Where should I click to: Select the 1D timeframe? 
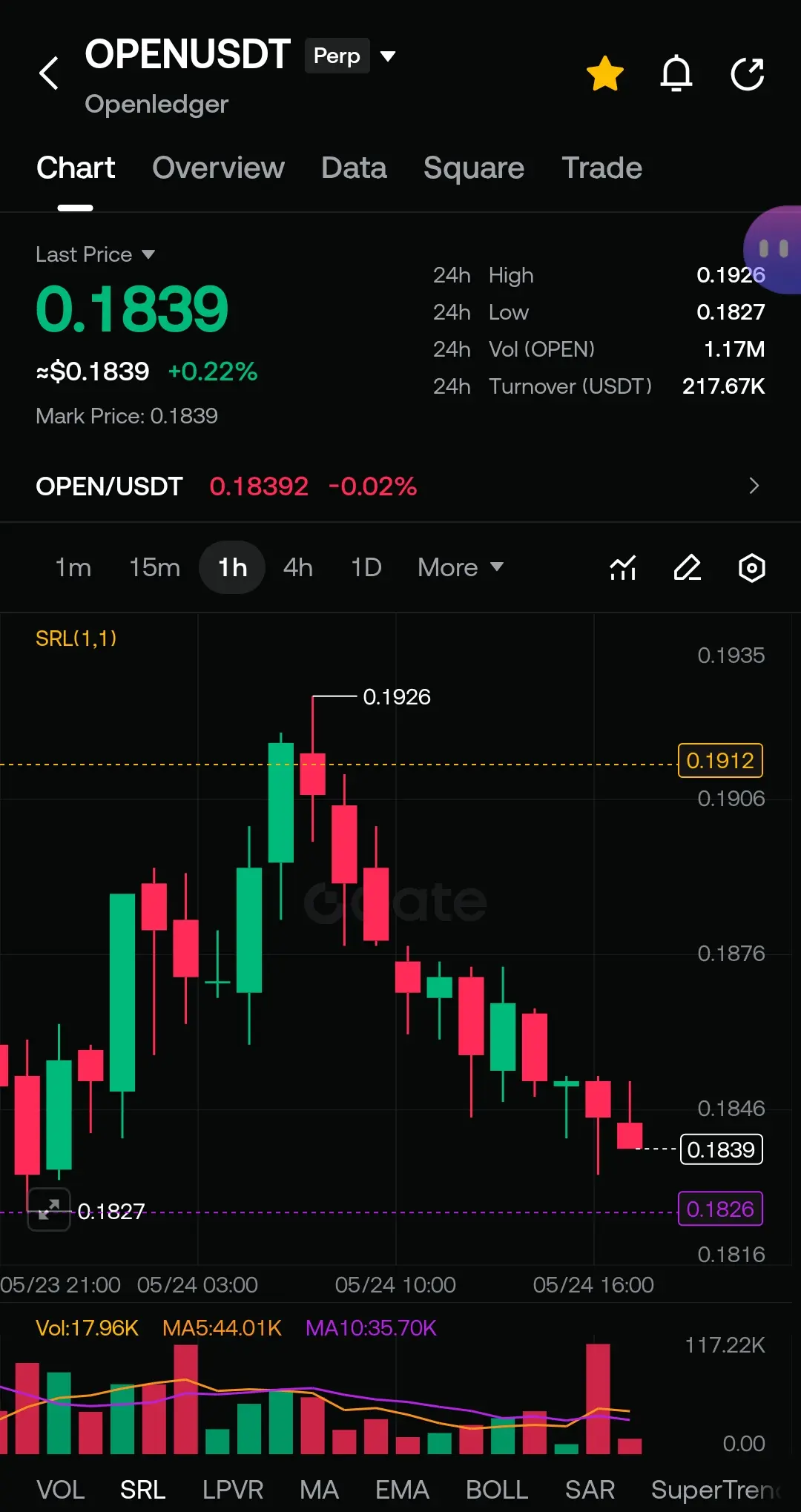click(366, 567)
